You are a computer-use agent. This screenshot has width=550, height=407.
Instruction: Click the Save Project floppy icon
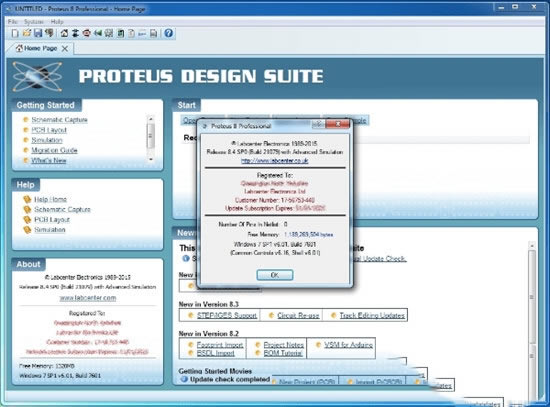click(38, 33)
